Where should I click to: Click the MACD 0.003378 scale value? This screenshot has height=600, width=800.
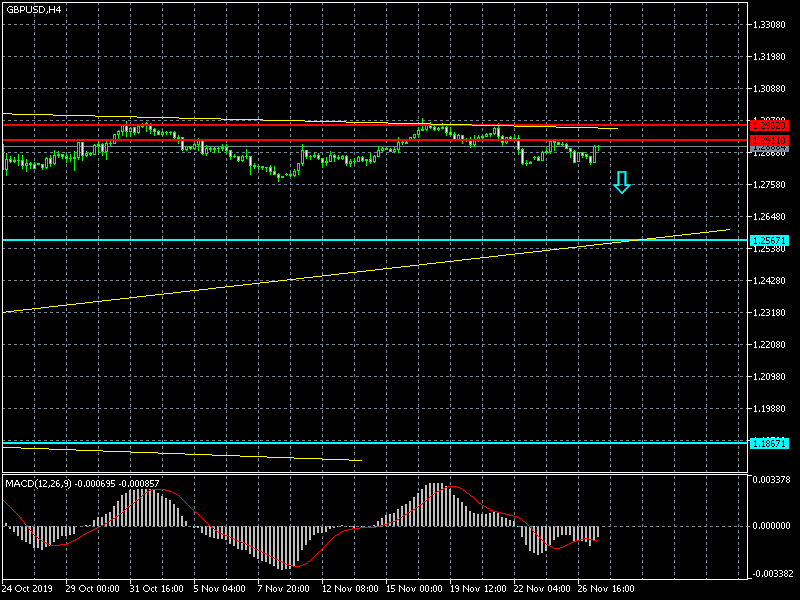point(771,481)
